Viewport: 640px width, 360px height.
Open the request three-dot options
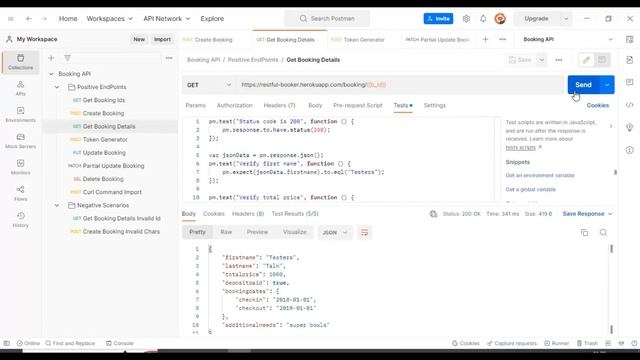coord(559,60)
